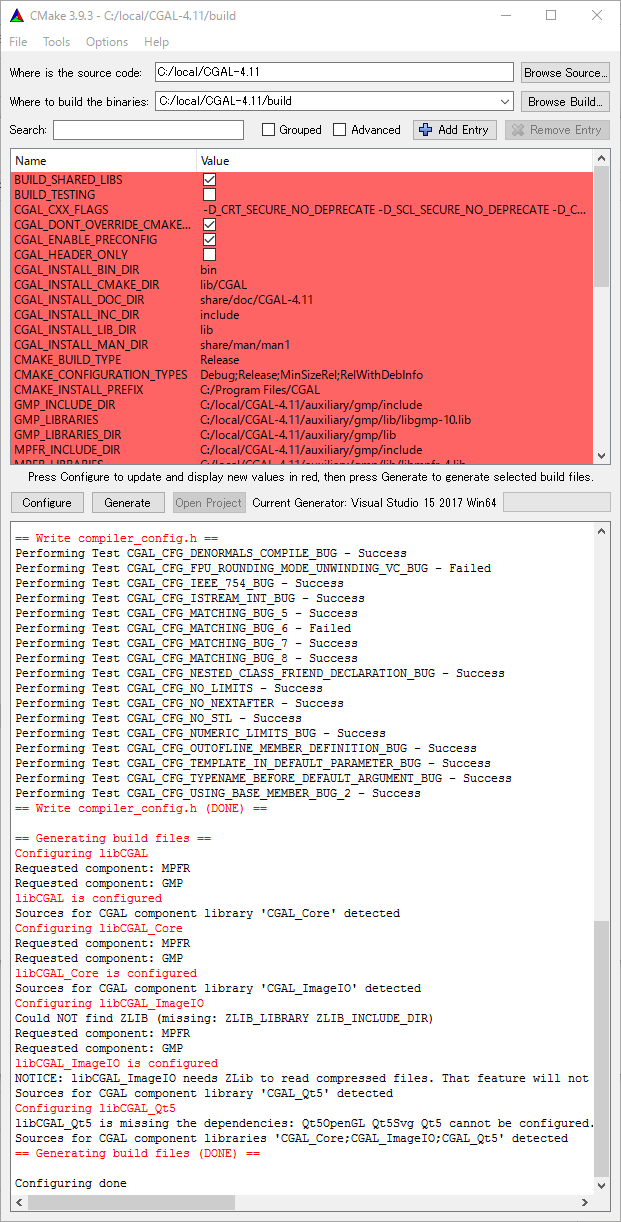Click the Generate button

(128, 502)
